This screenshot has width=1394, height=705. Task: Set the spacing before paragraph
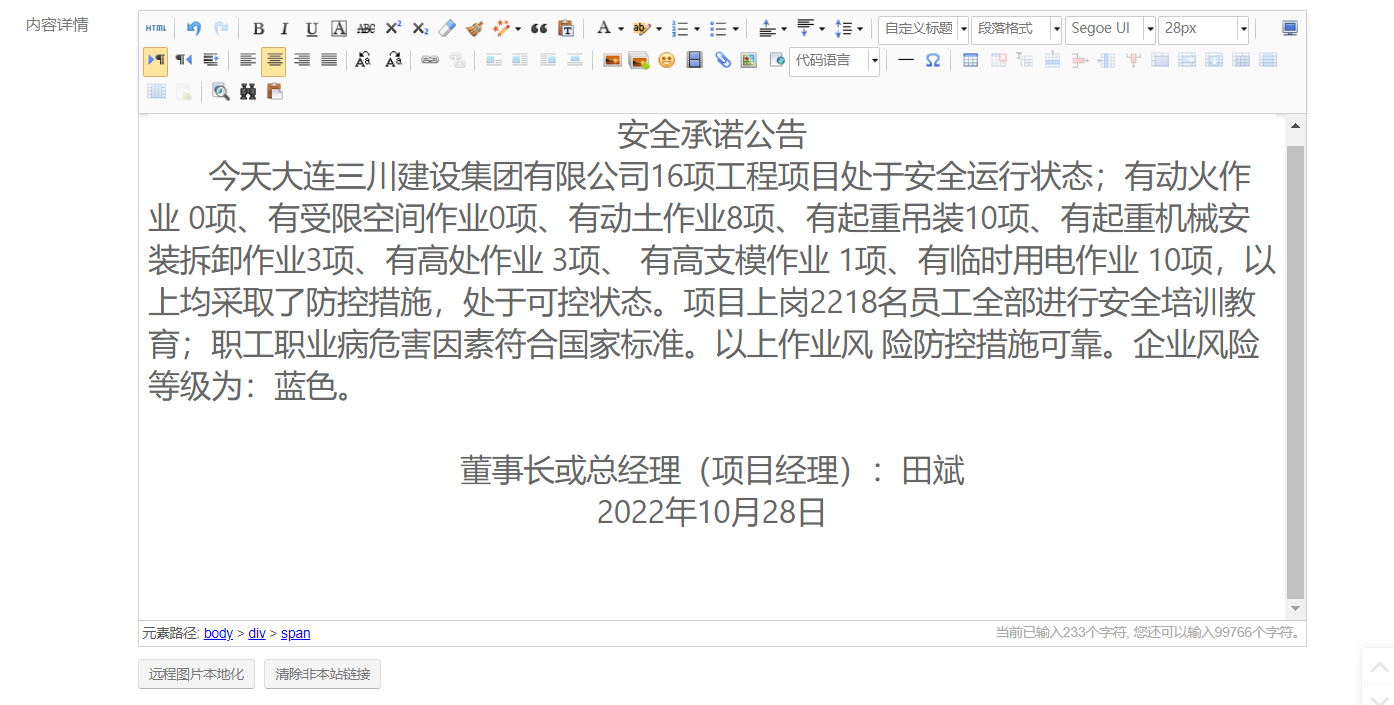click(767, 29)
